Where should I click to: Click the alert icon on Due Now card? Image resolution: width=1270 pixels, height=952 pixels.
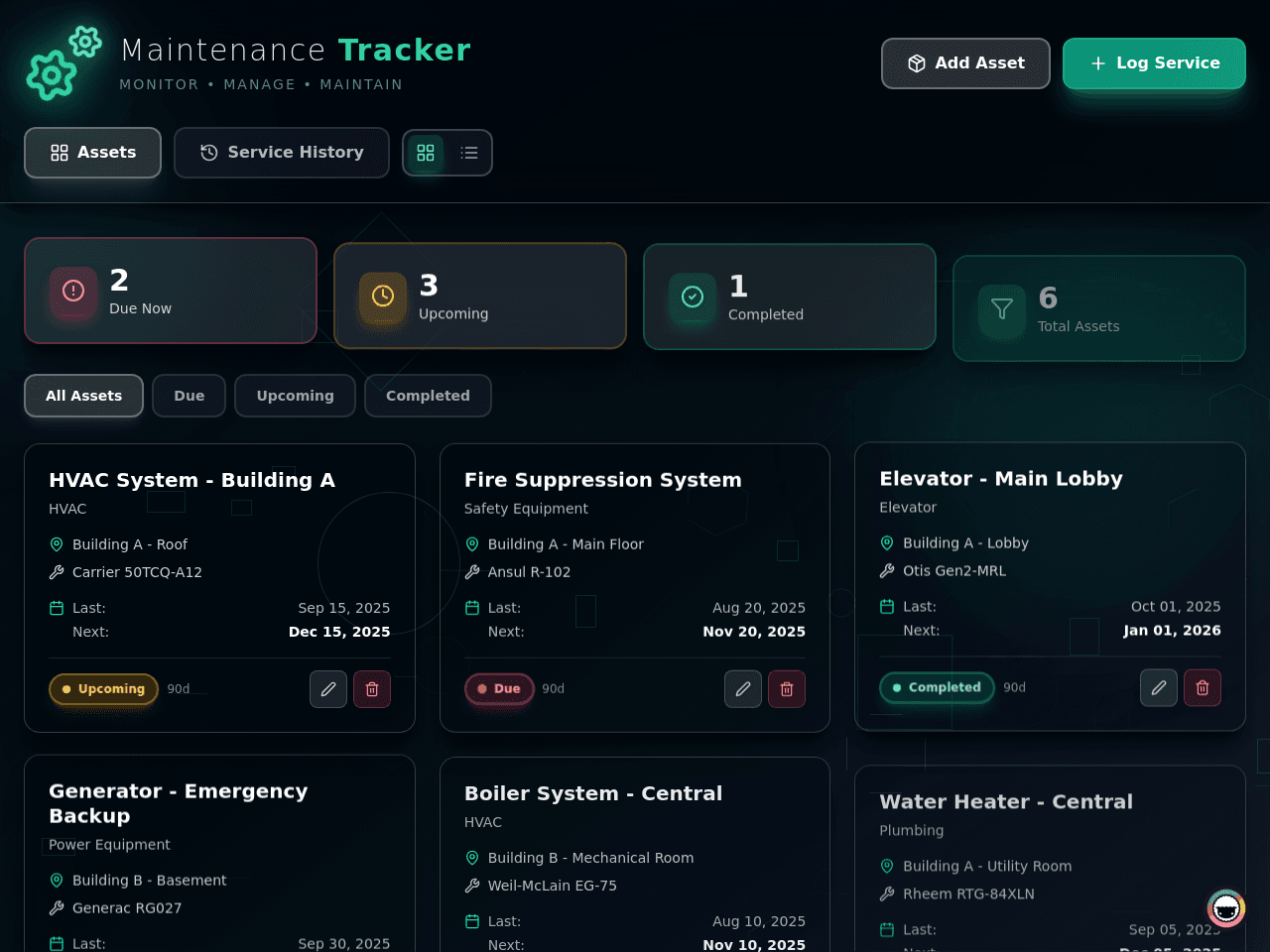(73, 291)
